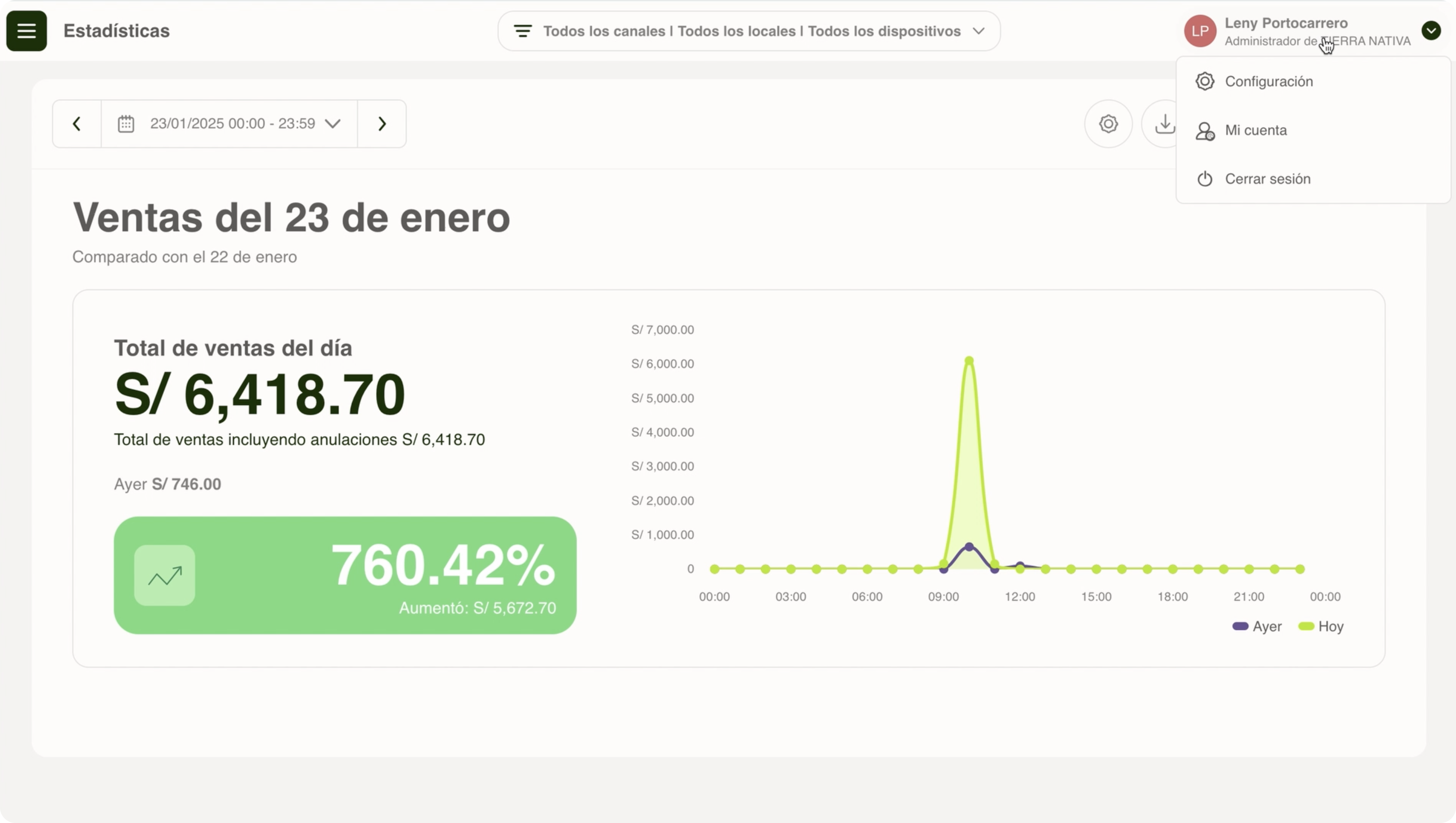
Task: Go to previous day with left arrow
Action: pyautogui.click(x=77, y=124)
